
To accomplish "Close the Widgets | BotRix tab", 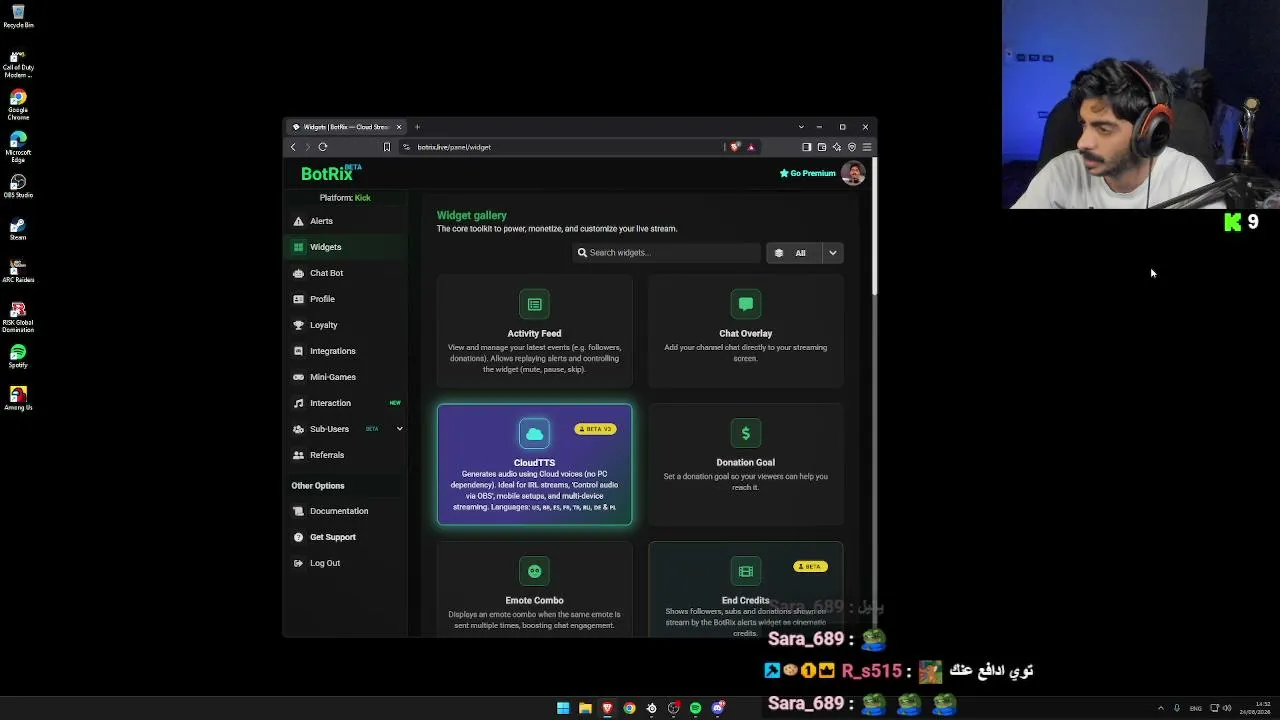I will pos(399,127).
